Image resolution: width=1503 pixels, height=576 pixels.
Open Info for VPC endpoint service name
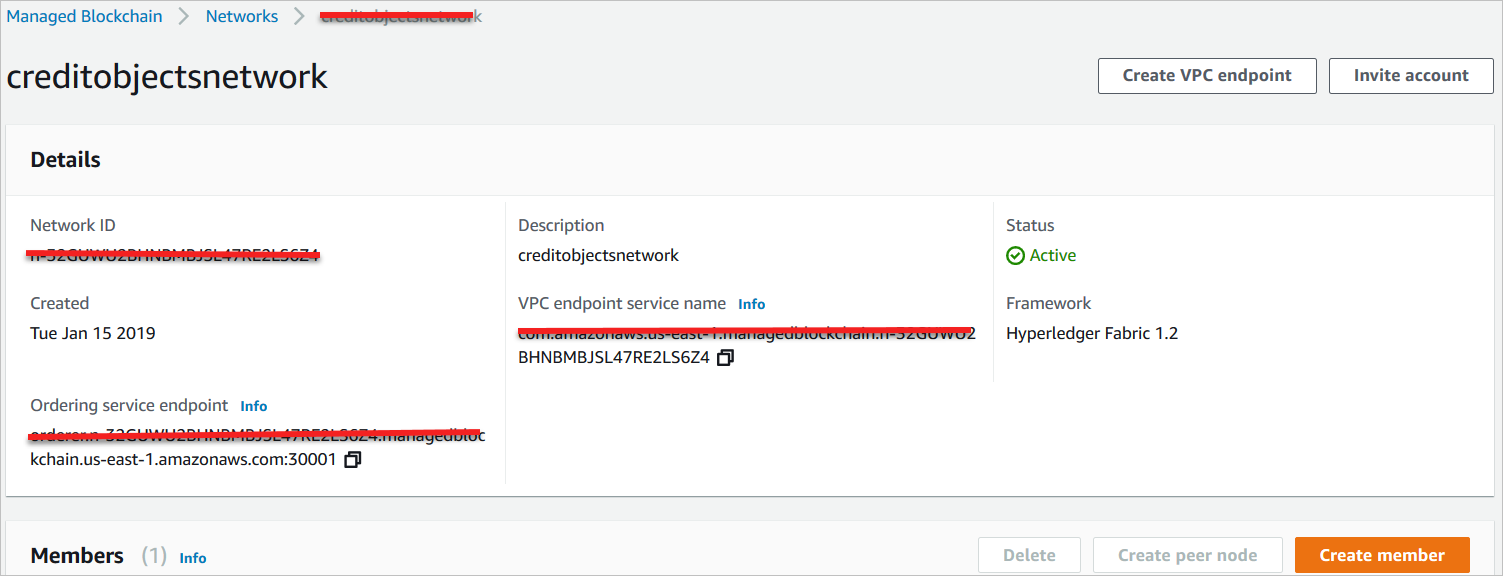tap(751, 304)
